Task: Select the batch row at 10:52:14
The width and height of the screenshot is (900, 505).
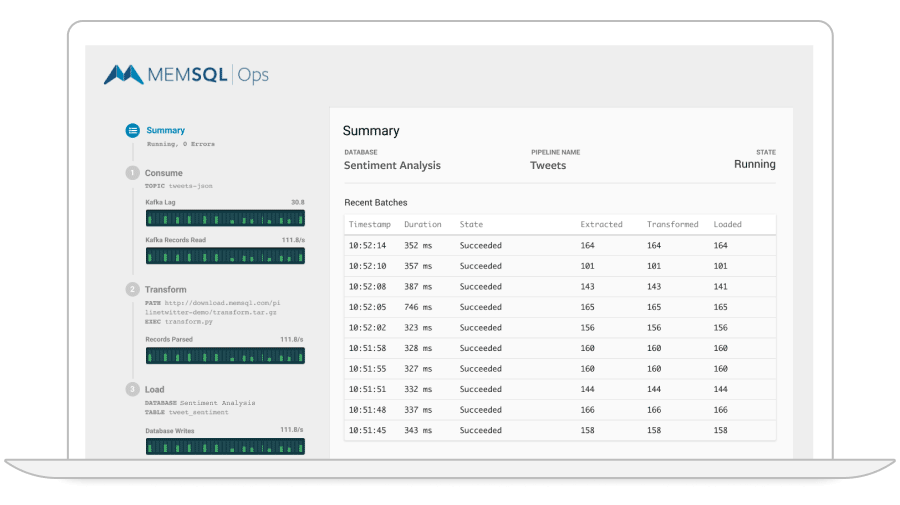Action: tap(560, 245)
